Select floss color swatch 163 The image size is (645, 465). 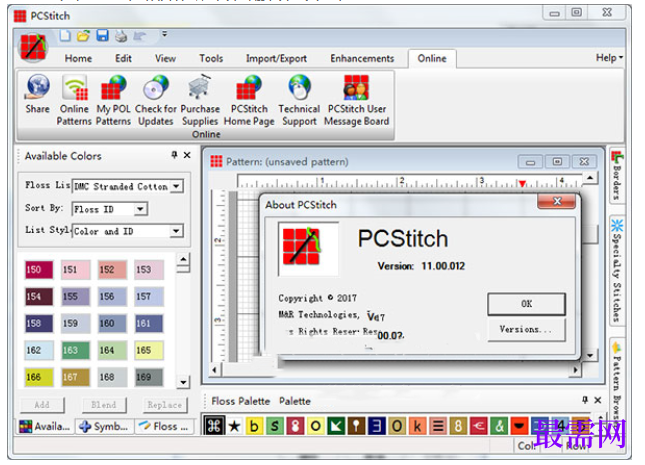[75, 350]
